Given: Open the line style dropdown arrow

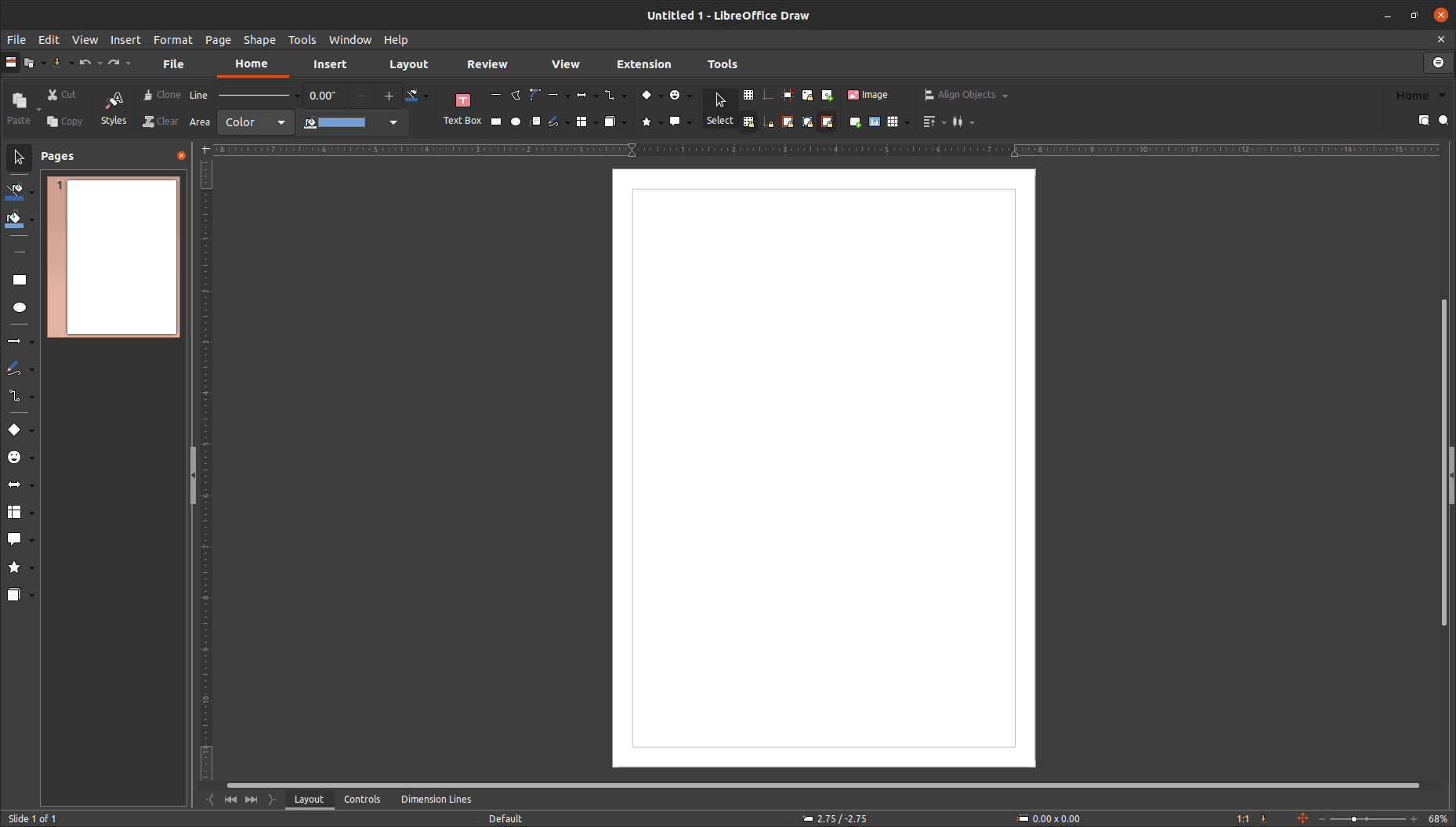Looking at the screenshot, I should (297, 96).
